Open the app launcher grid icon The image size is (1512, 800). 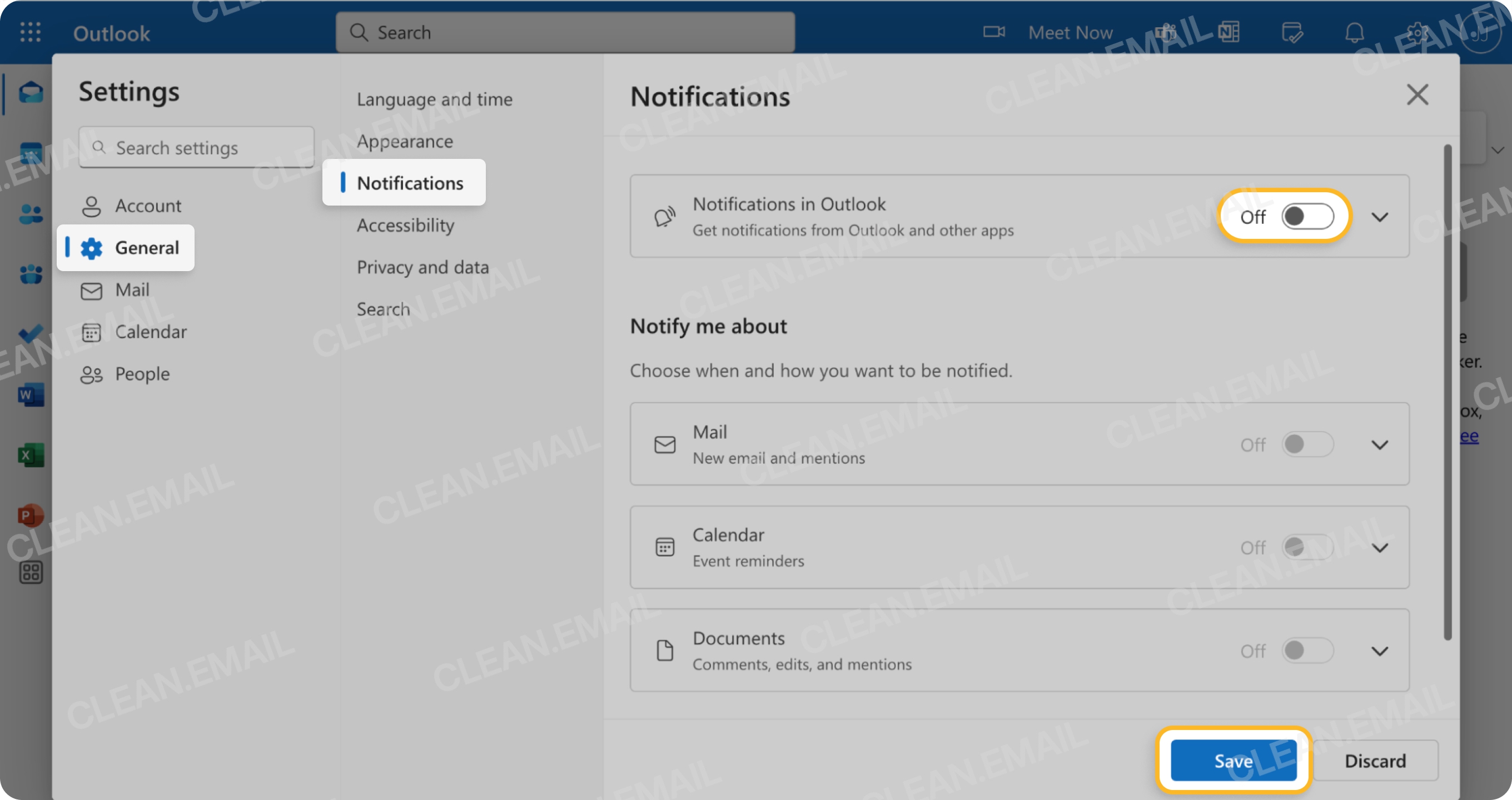[30, 32]
